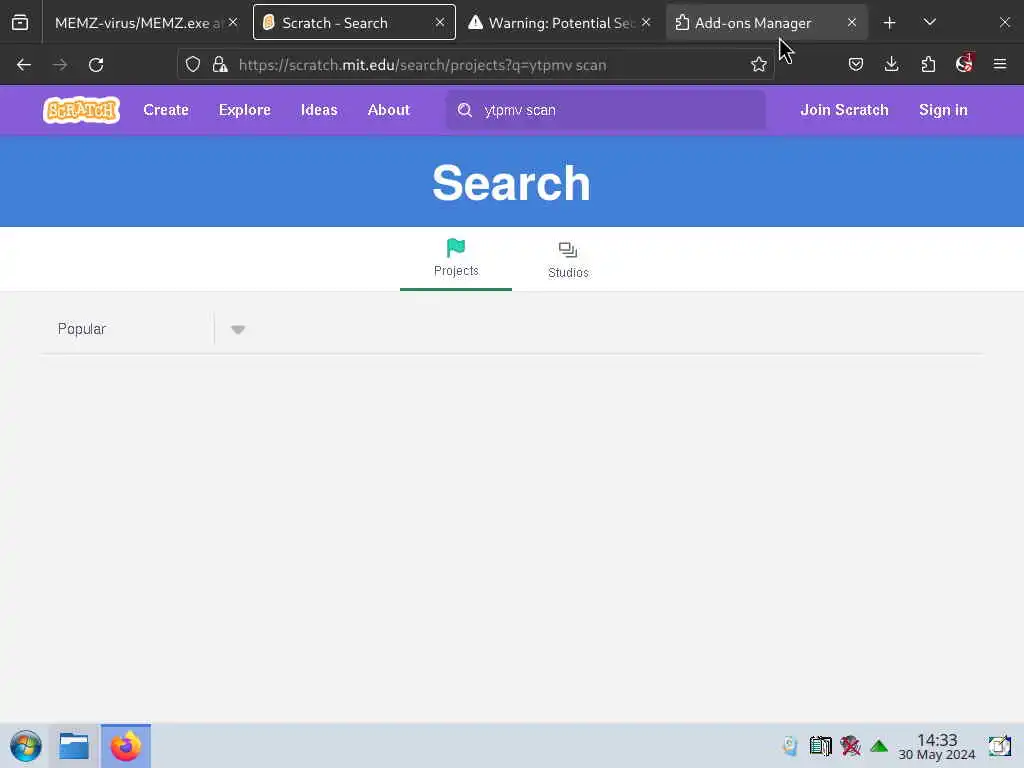This screenshot has height=768, width=1024.
Task: Open the Firefox hamburger menu
Action: click(1000, 65)
